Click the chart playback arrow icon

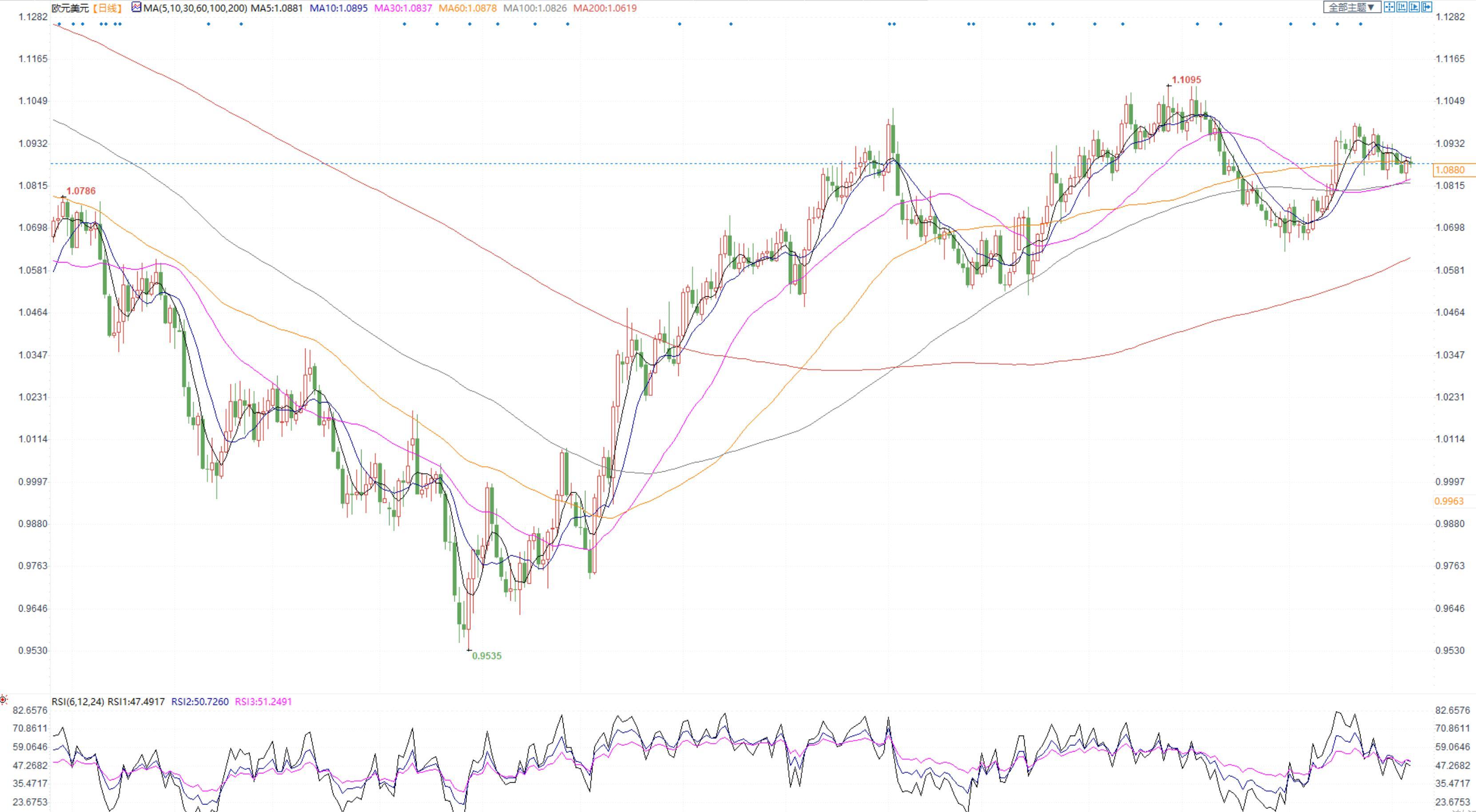(1413, 8)
